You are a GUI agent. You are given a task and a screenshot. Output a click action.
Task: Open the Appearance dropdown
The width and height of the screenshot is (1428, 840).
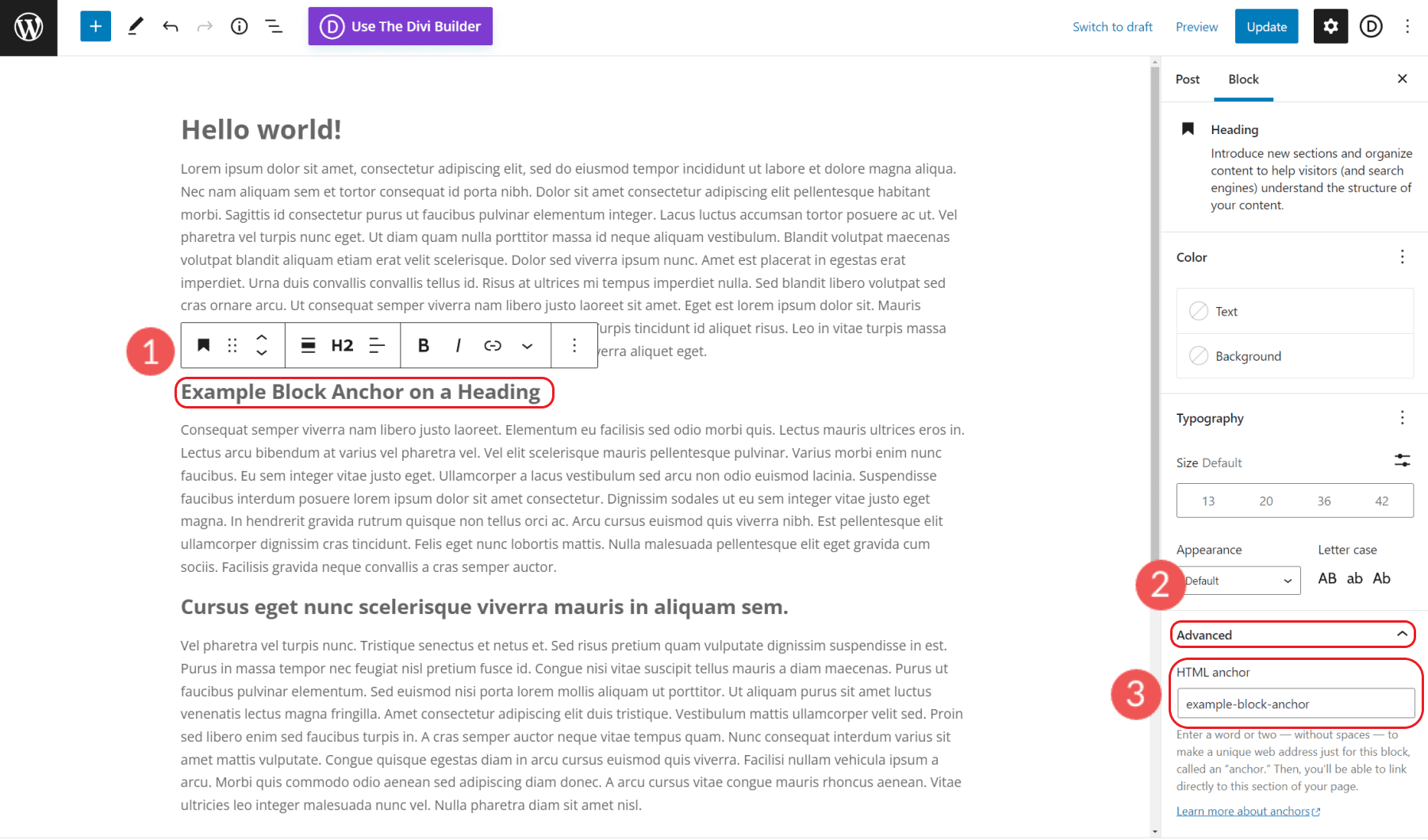tap(1238, 580)
